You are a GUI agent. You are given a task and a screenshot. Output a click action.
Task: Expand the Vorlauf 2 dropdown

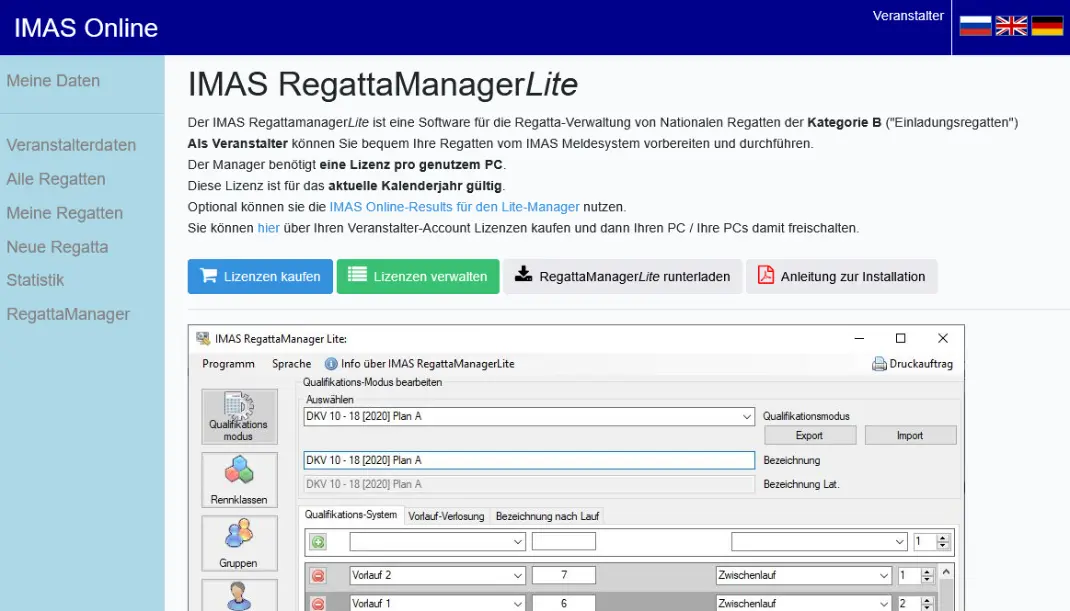coord(517,576)
